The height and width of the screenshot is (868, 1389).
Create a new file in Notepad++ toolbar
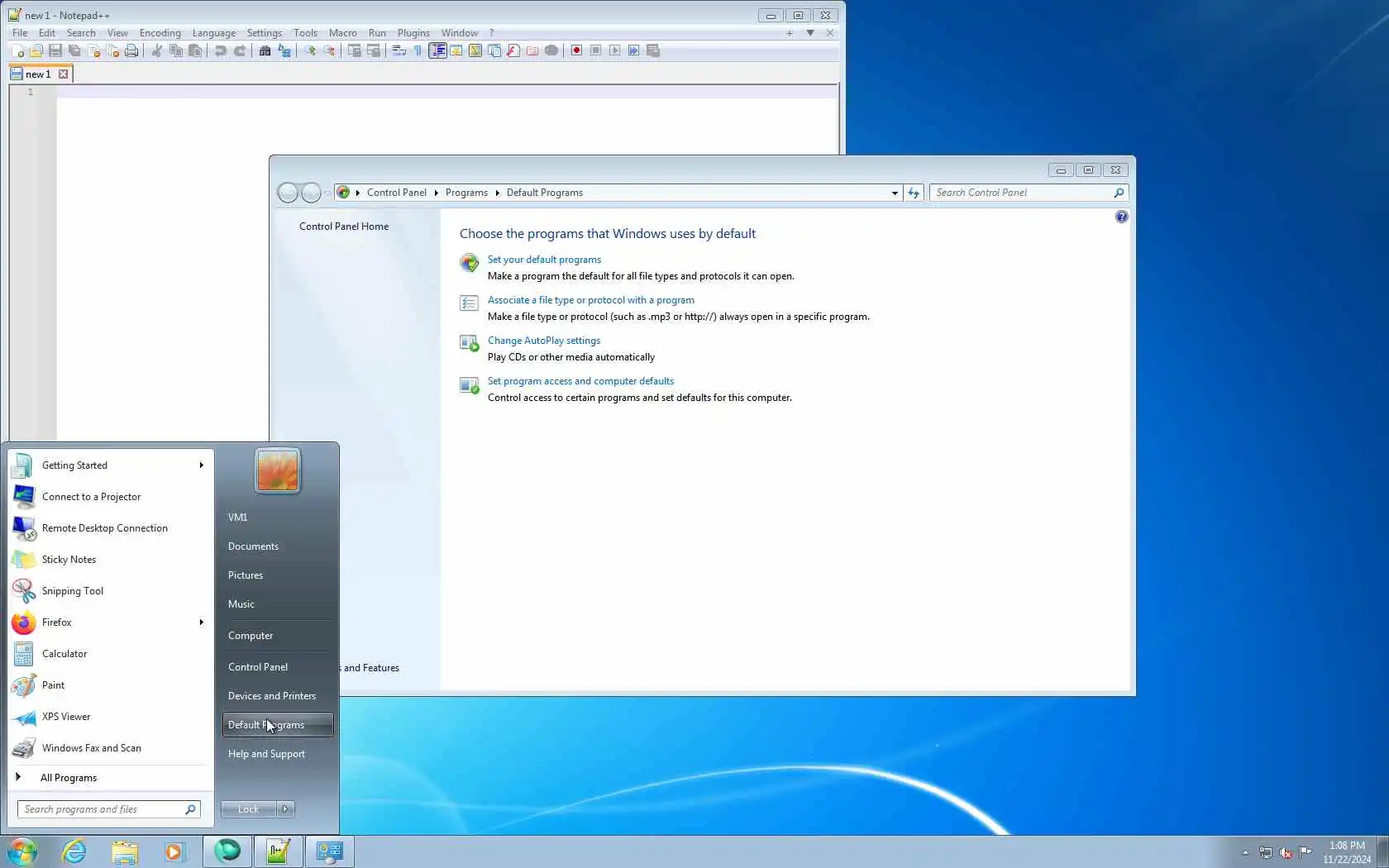[17, 50]
